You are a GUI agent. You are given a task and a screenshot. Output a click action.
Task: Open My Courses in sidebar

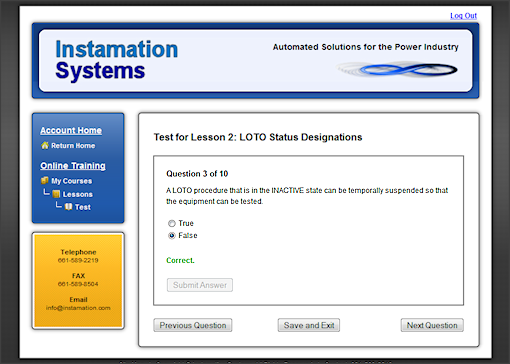tap(72, 181)
